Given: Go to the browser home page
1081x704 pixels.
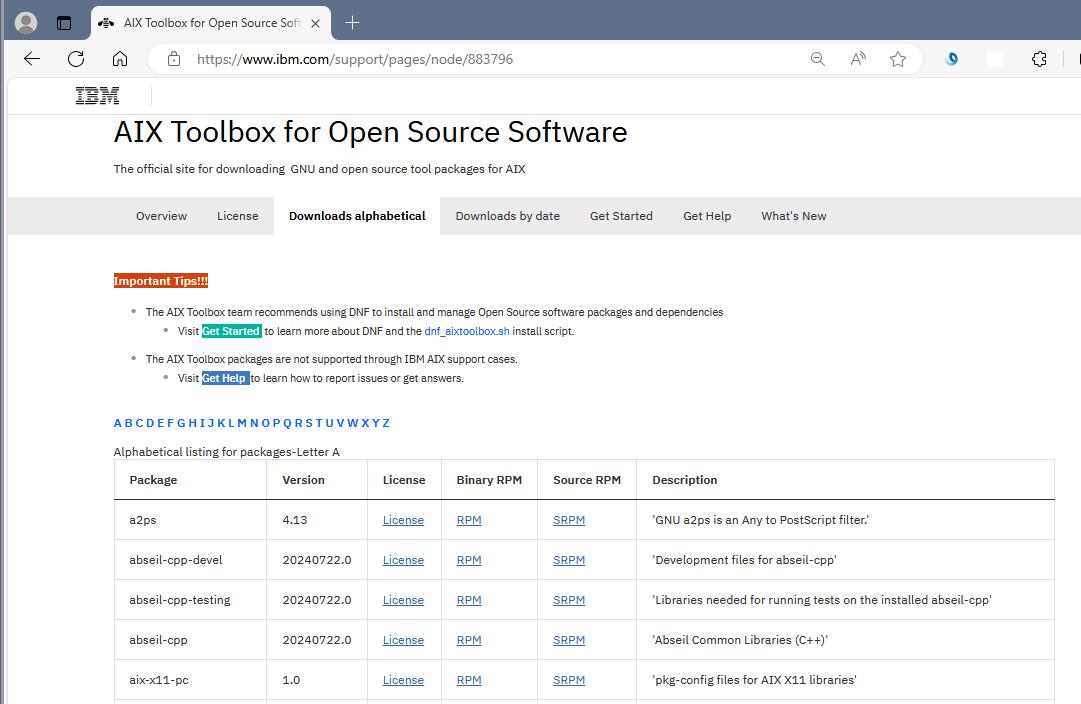Looking at the screenshot, I should (x=120, y=59).
